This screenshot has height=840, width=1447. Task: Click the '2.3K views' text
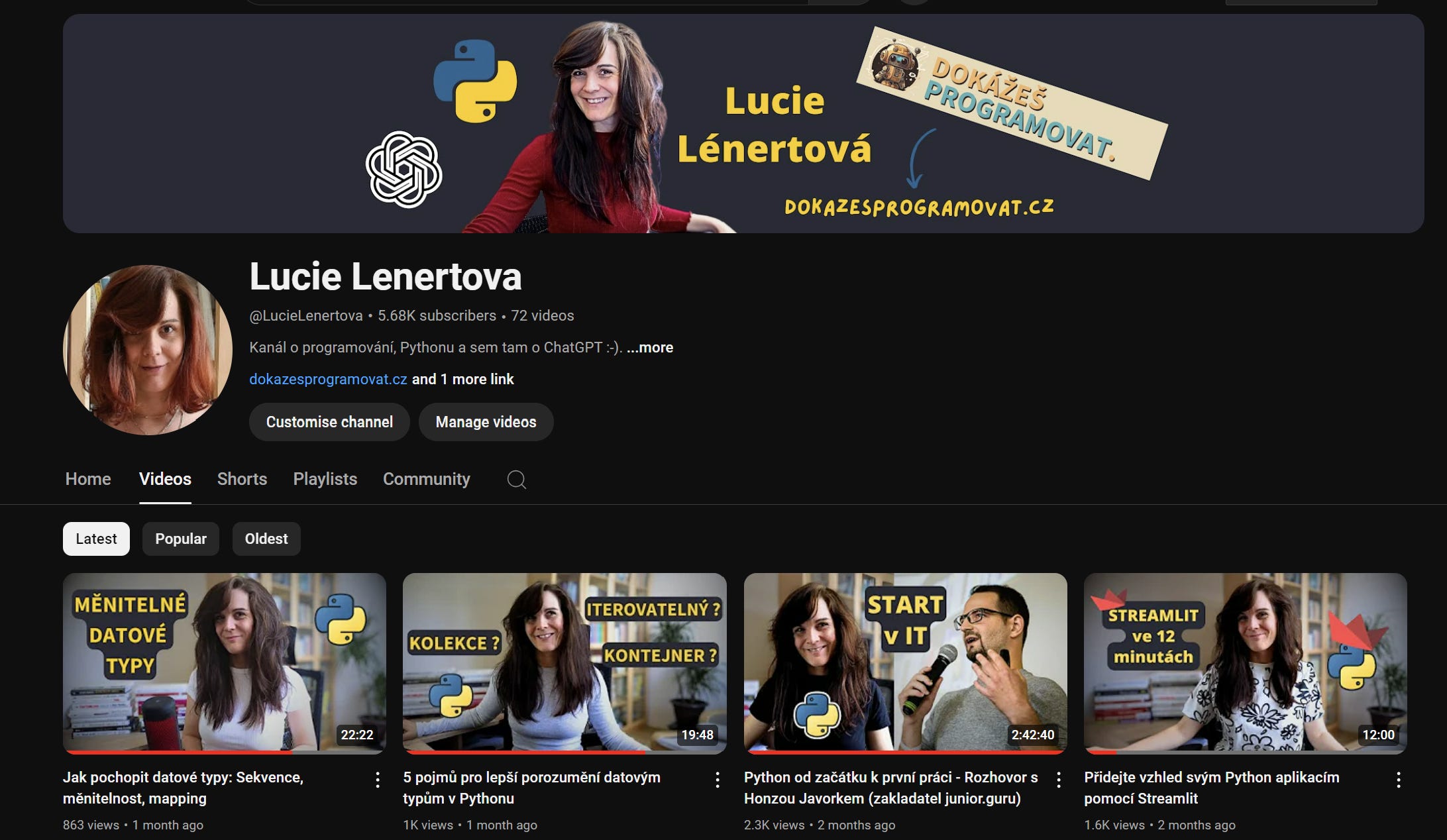774,825
